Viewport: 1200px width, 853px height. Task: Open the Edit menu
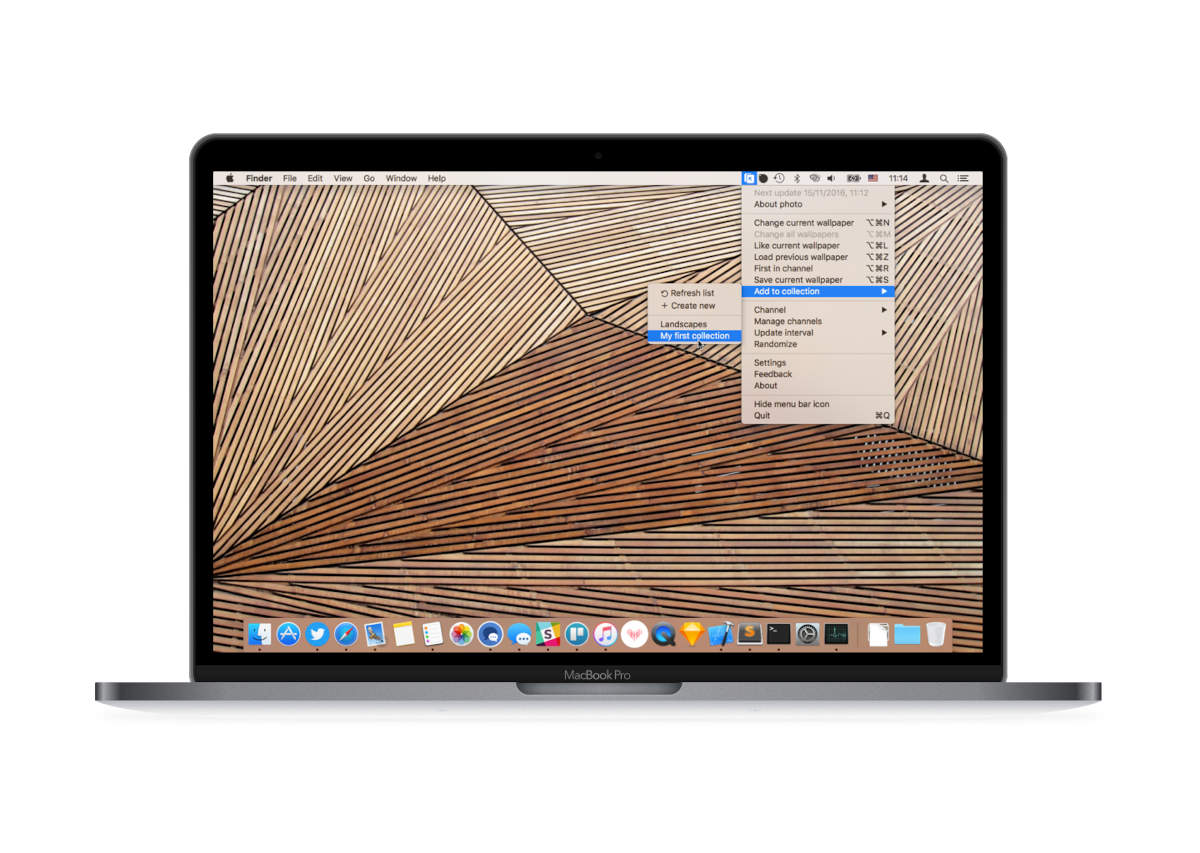click(315, 178)
